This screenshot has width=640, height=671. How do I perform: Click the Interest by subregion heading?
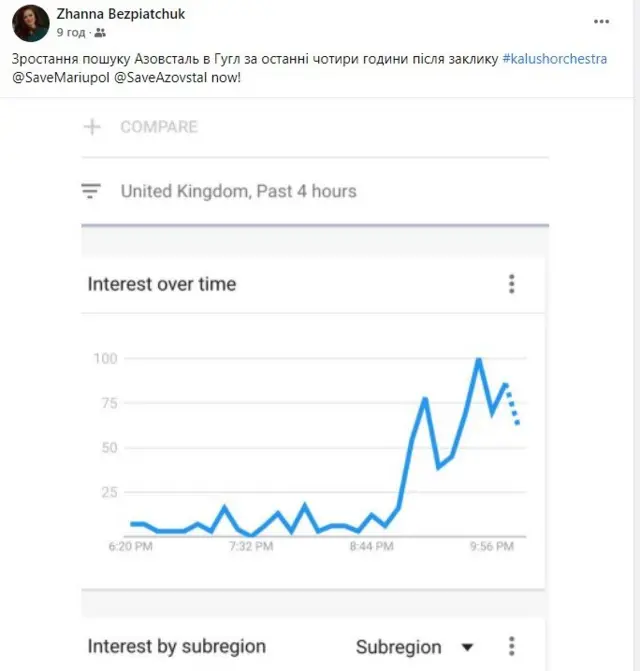[x=177, y=646]
